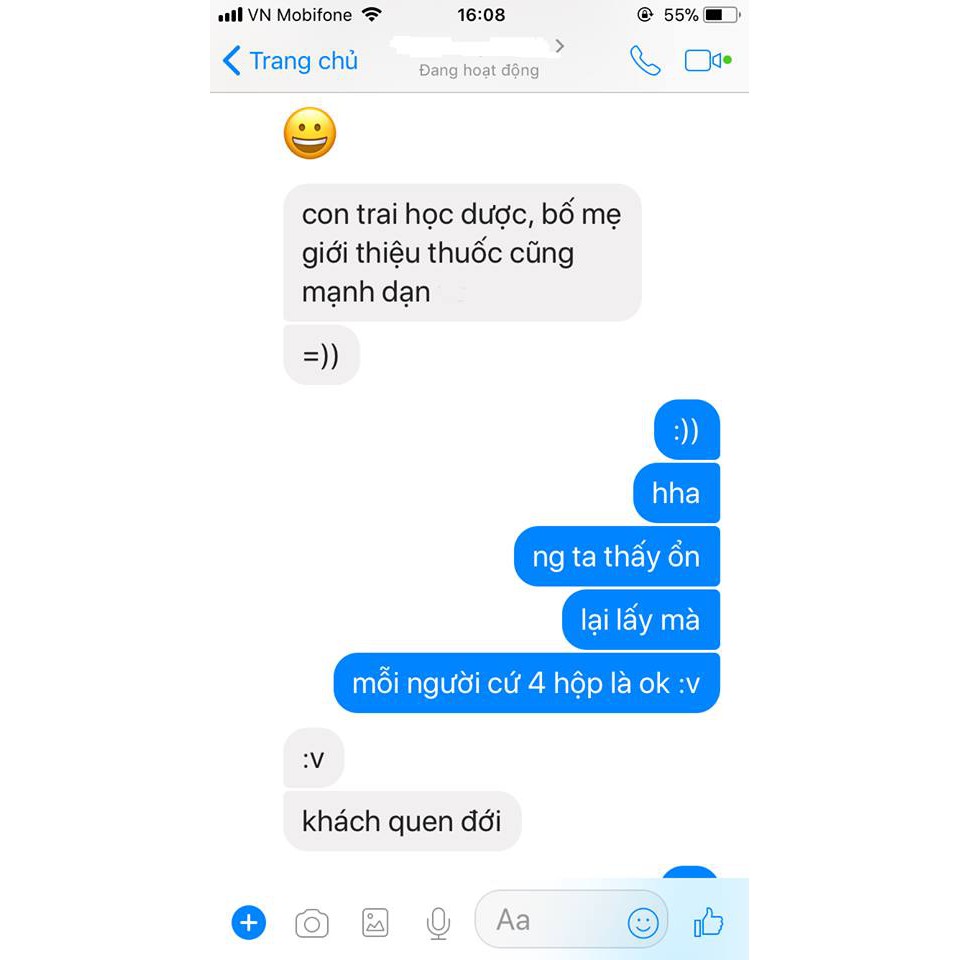Tap the 'hha' sent message bubble

[676, 493]
